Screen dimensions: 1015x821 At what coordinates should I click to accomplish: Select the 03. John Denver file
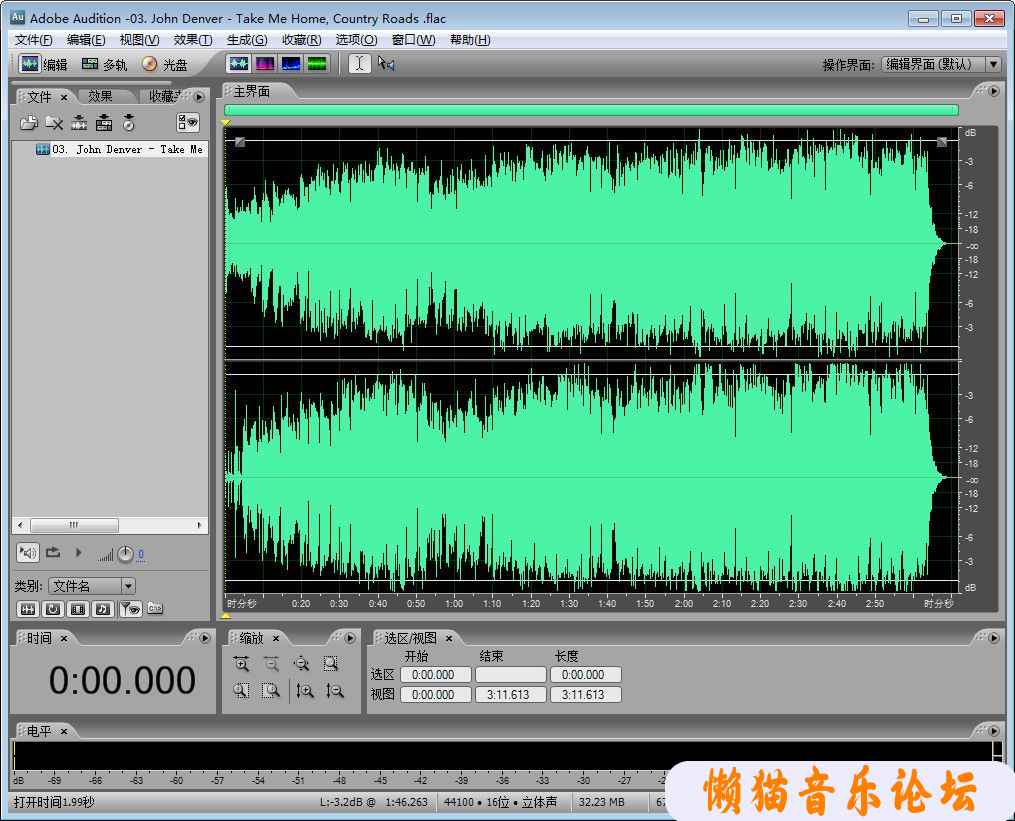coord(120,150)
